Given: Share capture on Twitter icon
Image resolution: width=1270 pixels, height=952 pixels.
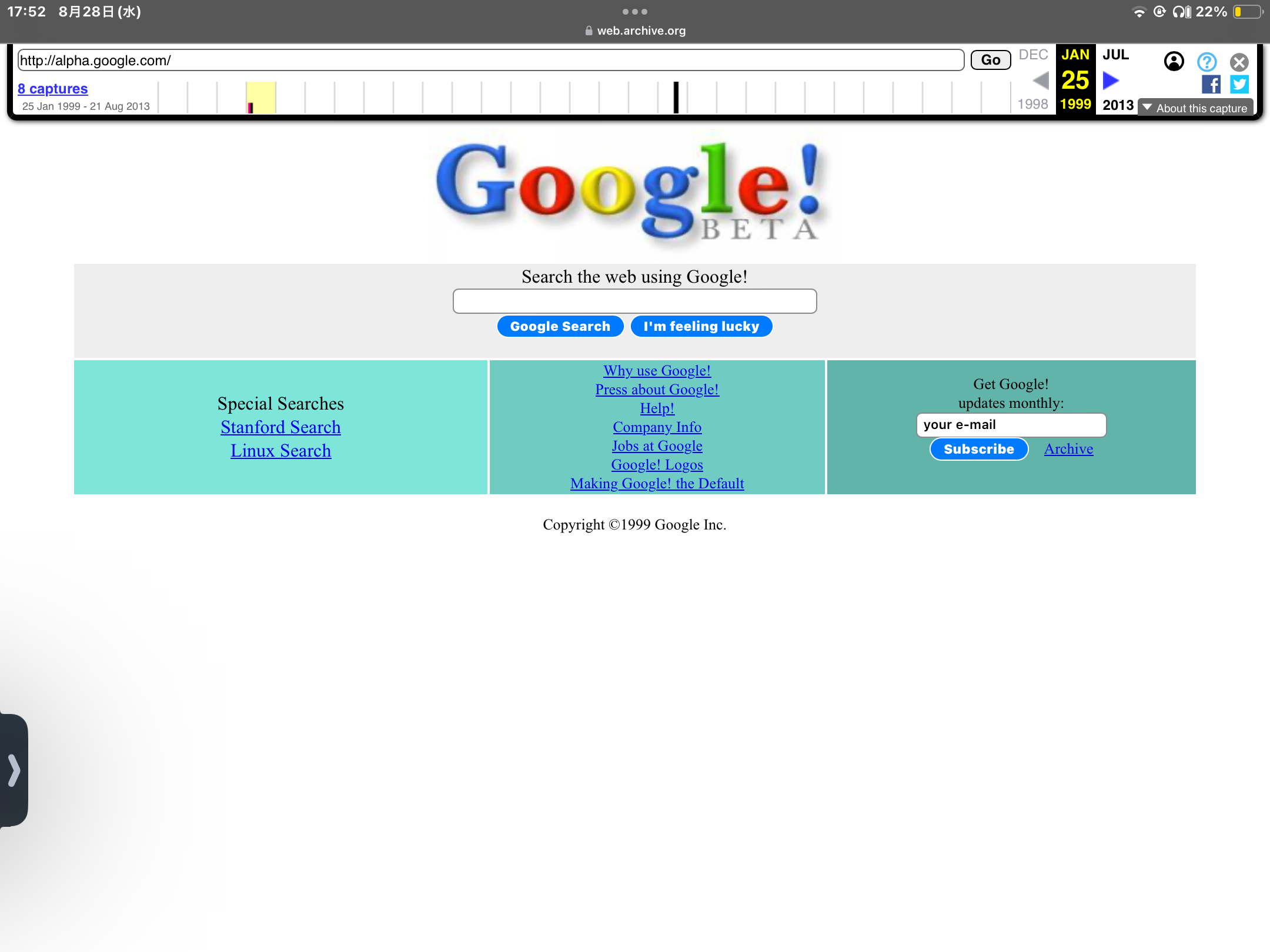Looking at the screenshot, I should [1239, 85].
